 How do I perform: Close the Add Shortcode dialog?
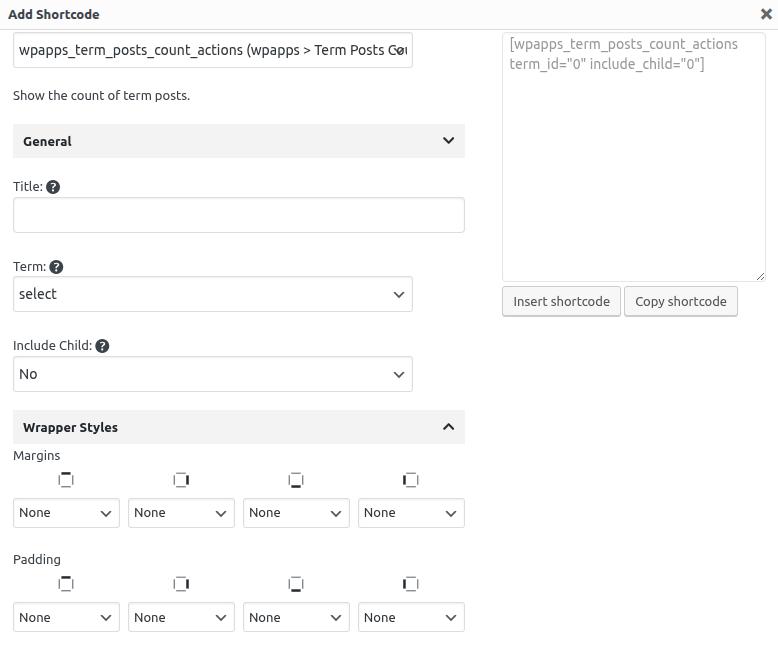click(766, 14)
